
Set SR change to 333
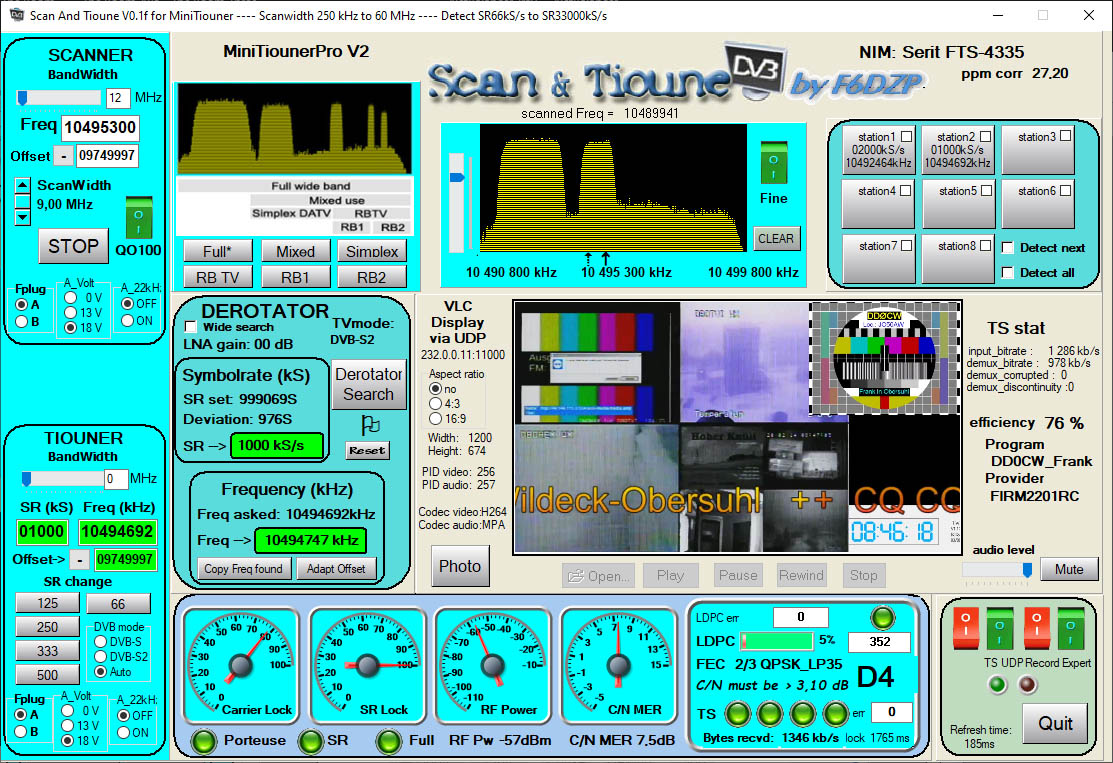48,651
